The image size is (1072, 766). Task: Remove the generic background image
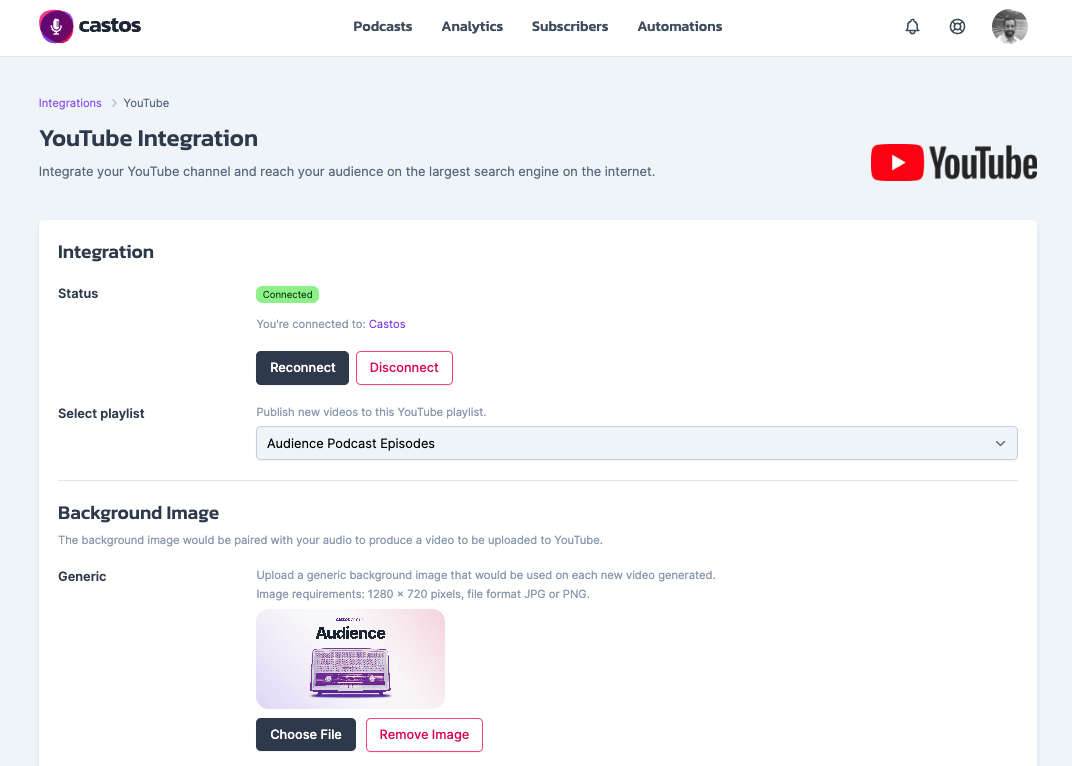(x=424, y=735)
